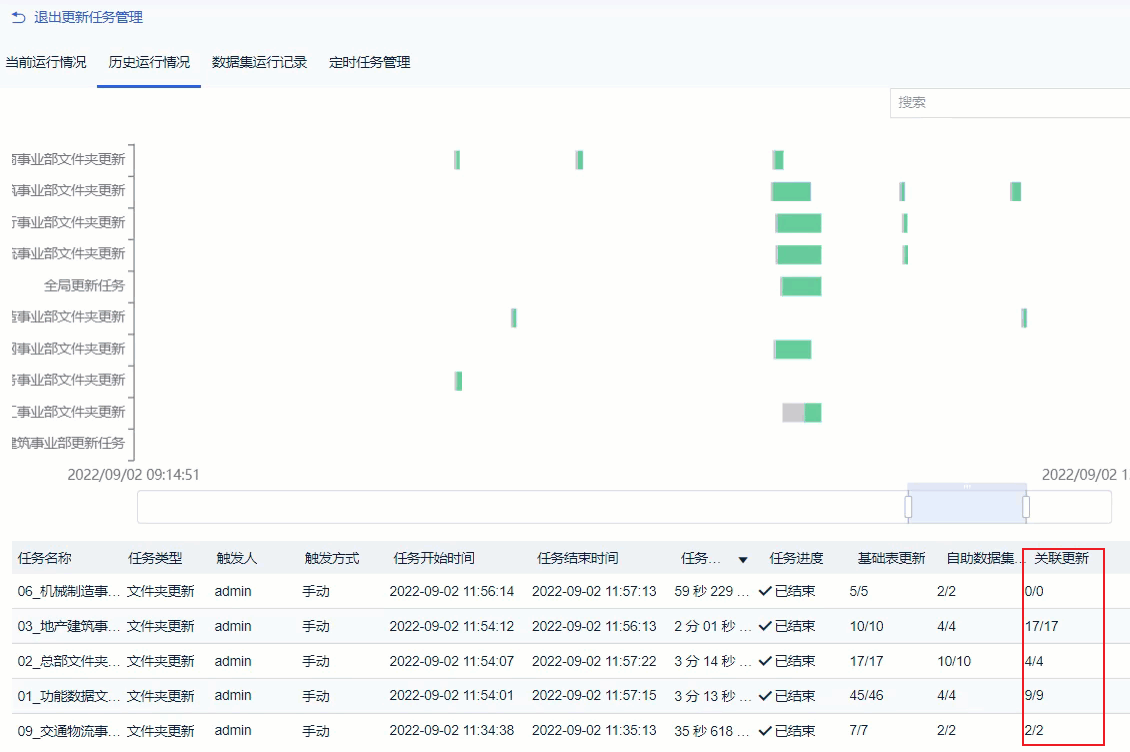Click 任务进度 column header

coord(796,558)
